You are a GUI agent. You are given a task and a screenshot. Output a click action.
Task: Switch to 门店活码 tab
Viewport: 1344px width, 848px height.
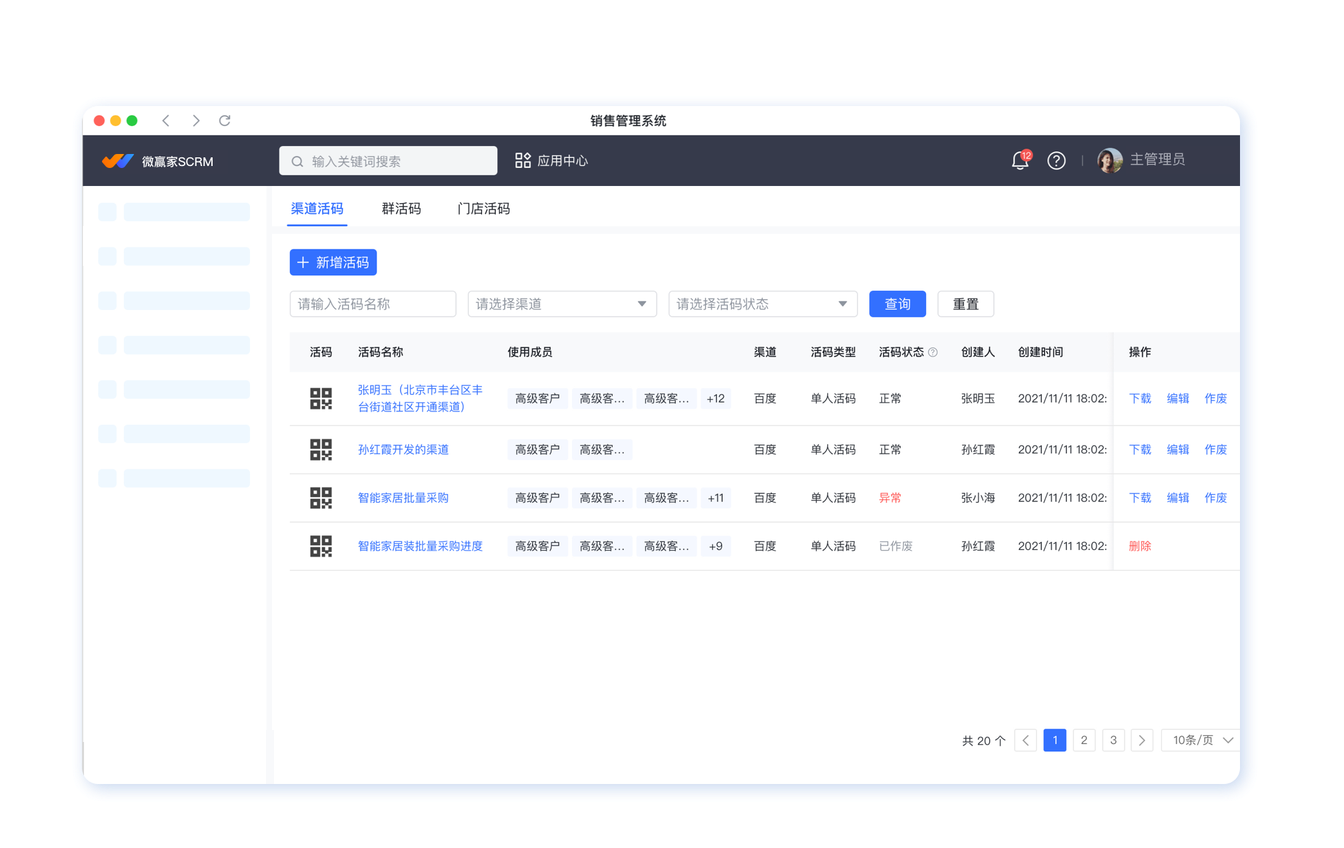click(484, 209)
